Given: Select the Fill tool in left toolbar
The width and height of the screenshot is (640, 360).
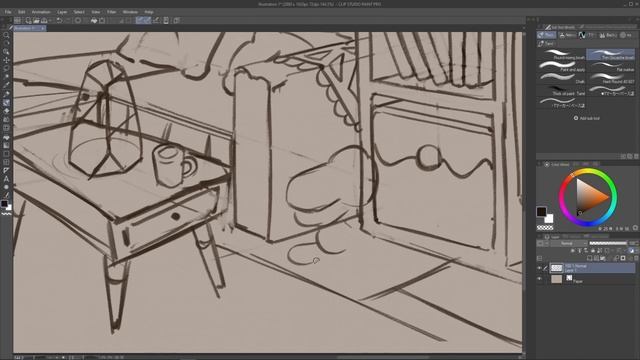Looking at the screenshot, I should [x=6, y=138].
